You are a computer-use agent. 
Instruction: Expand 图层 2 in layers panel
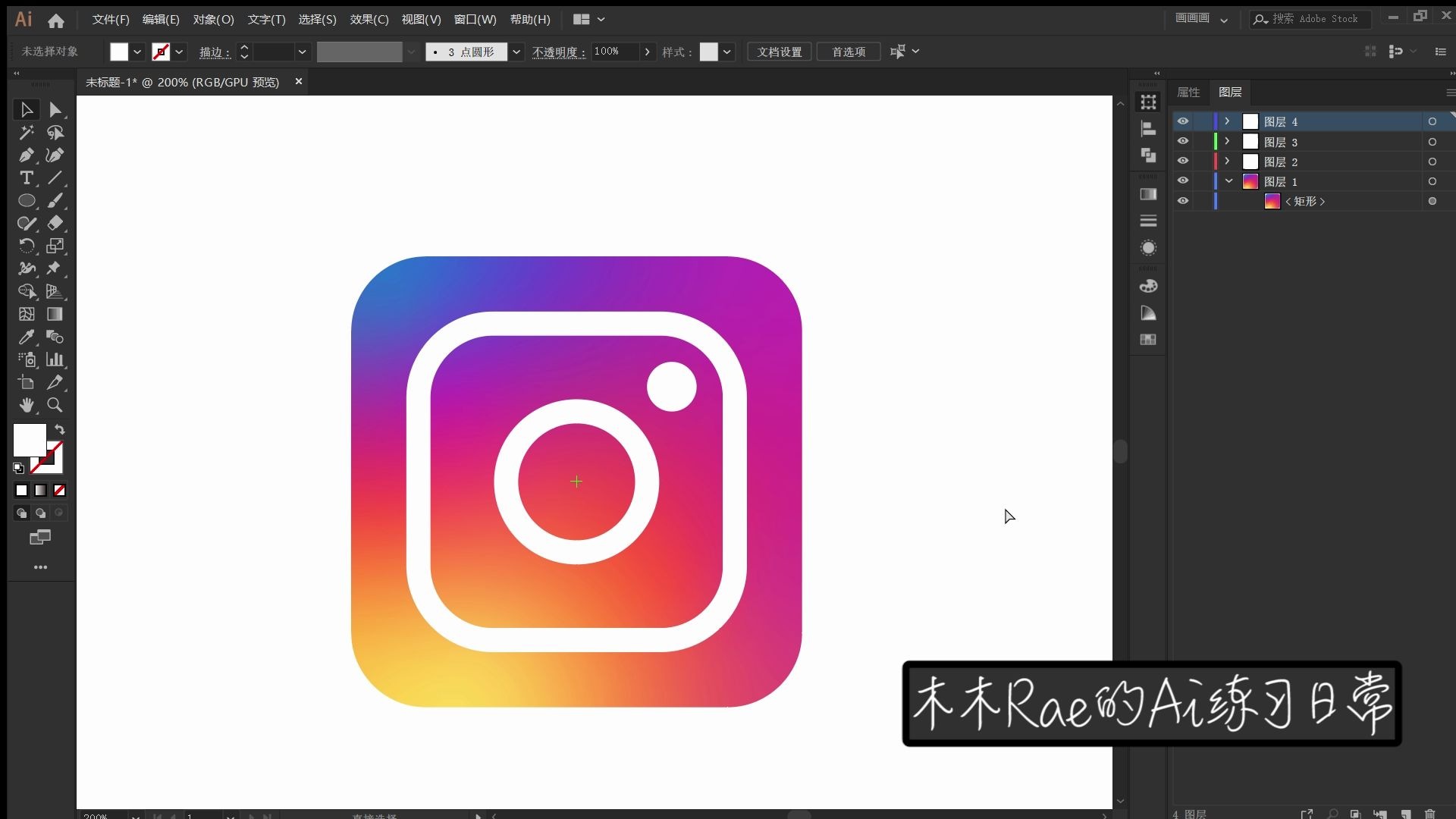[1227, 161]
